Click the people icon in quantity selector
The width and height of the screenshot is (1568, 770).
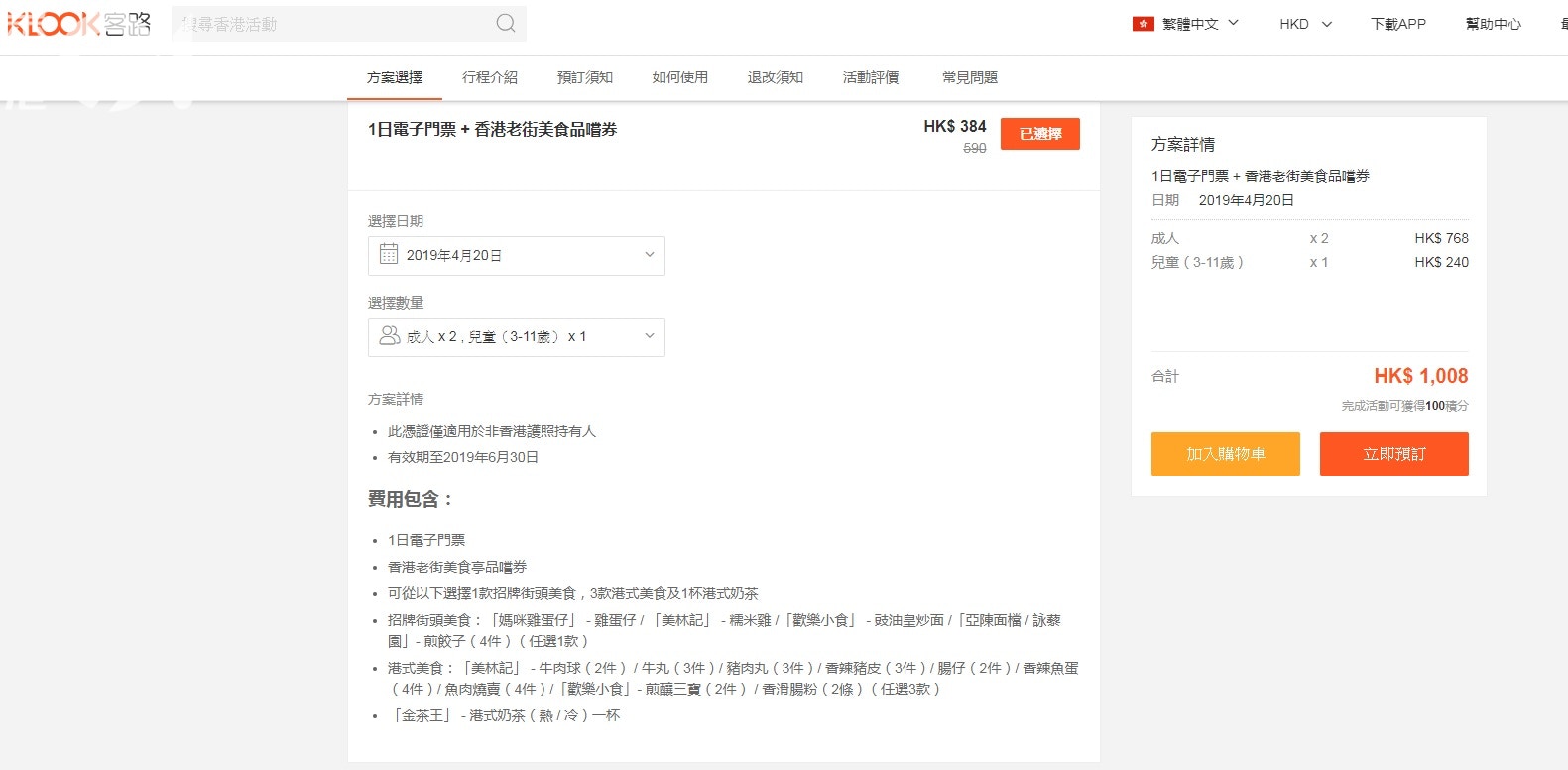click(389, 336)
